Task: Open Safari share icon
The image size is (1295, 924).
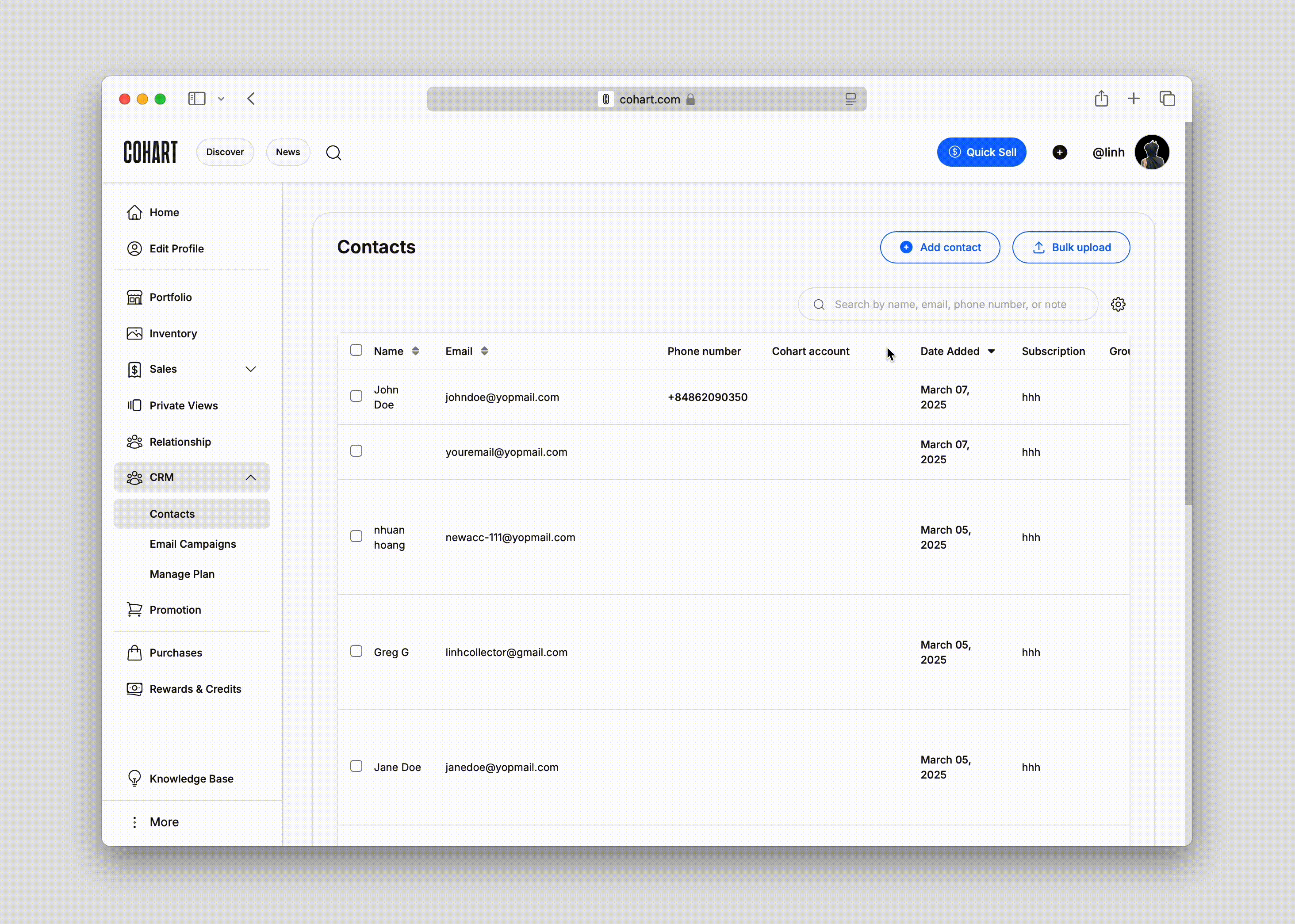Action: (1101, 99)
